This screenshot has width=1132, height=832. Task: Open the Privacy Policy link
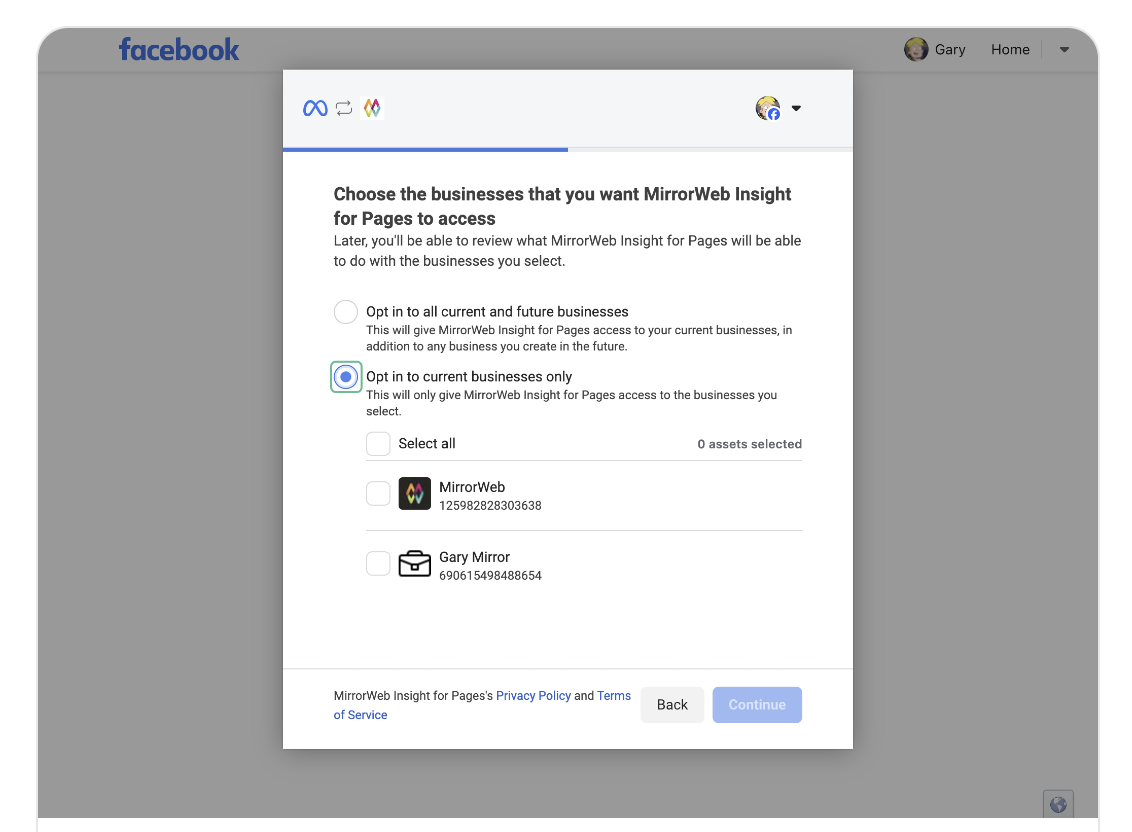[534, 696]
